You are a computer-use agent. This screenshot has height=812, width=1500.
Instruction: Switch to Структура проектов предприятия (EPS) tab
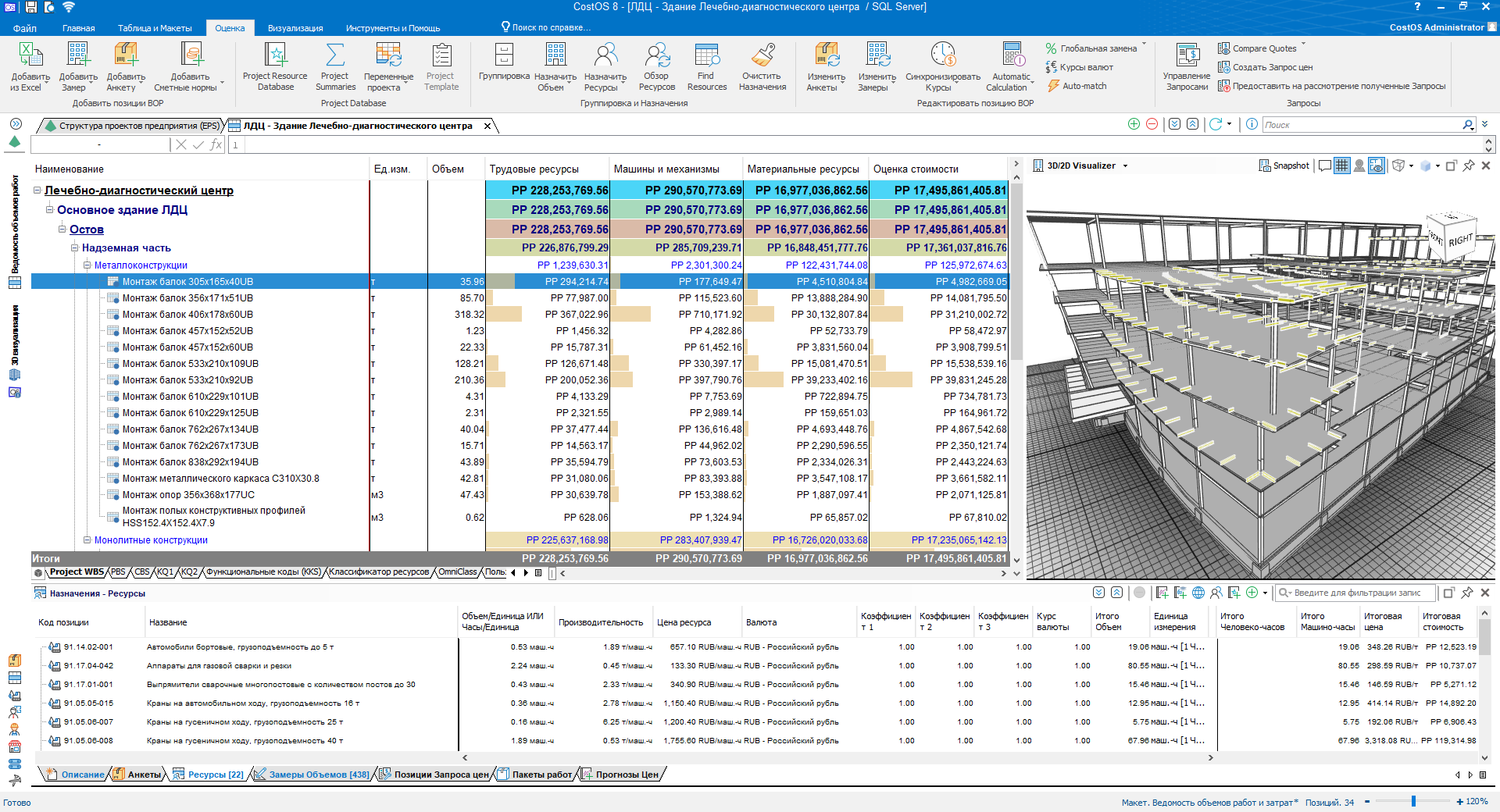(x=133, y=126)
